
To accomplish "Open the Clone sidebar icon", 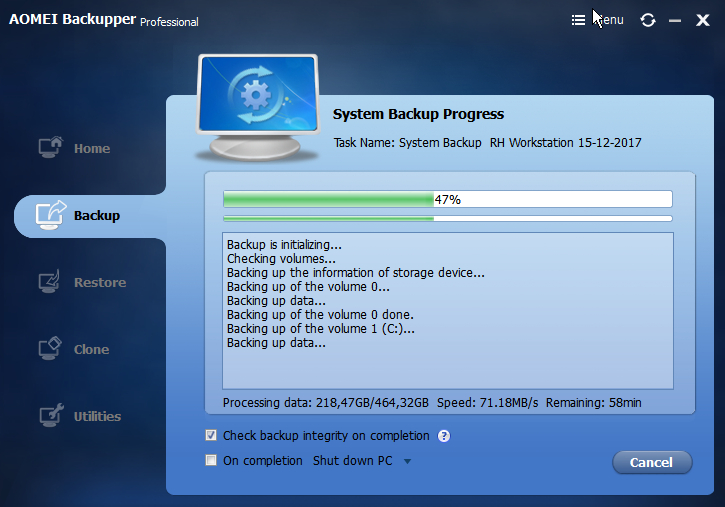I will coord(50,348).
